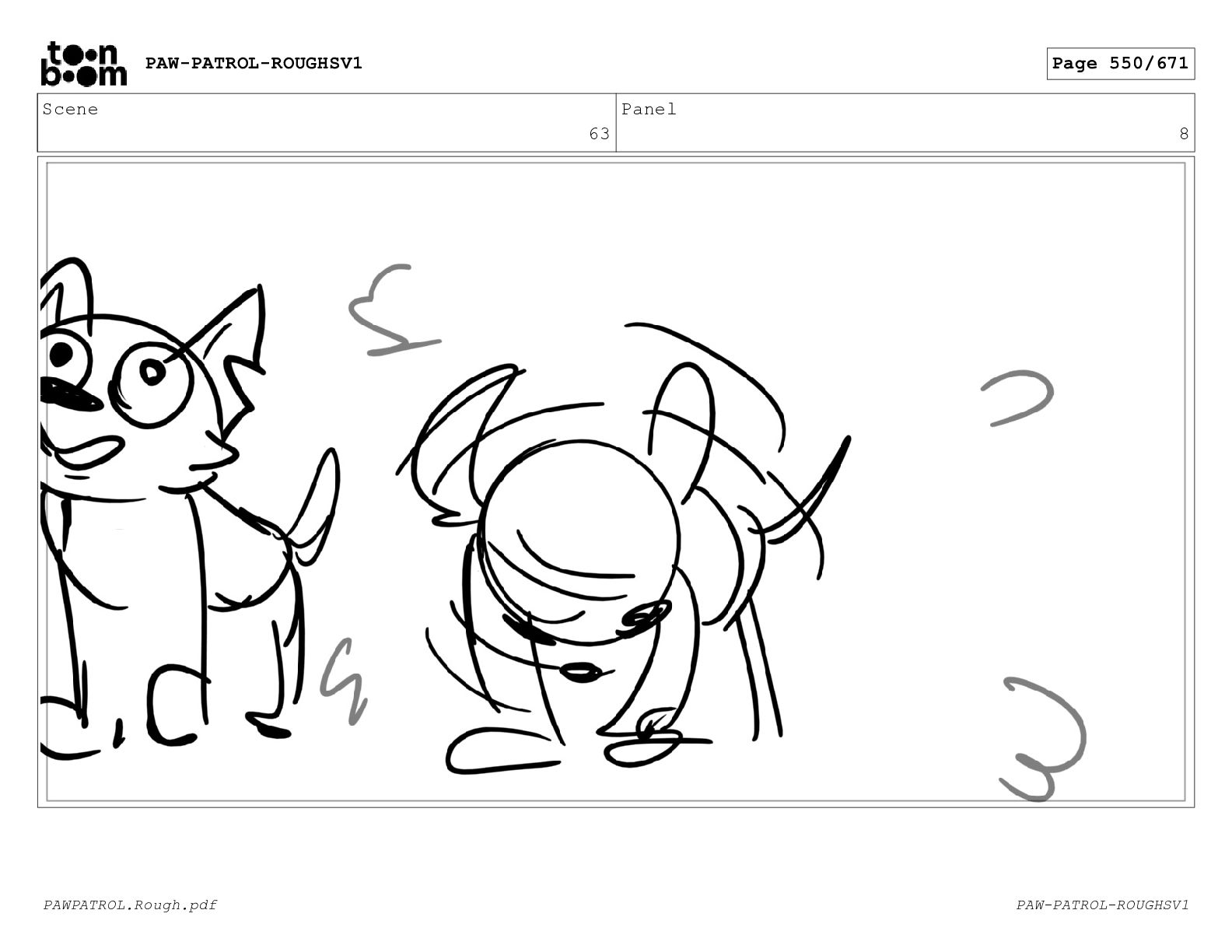This screenshot has width=1232, height=952.
Task: Select scene number 63
Action: coord(599,134)
